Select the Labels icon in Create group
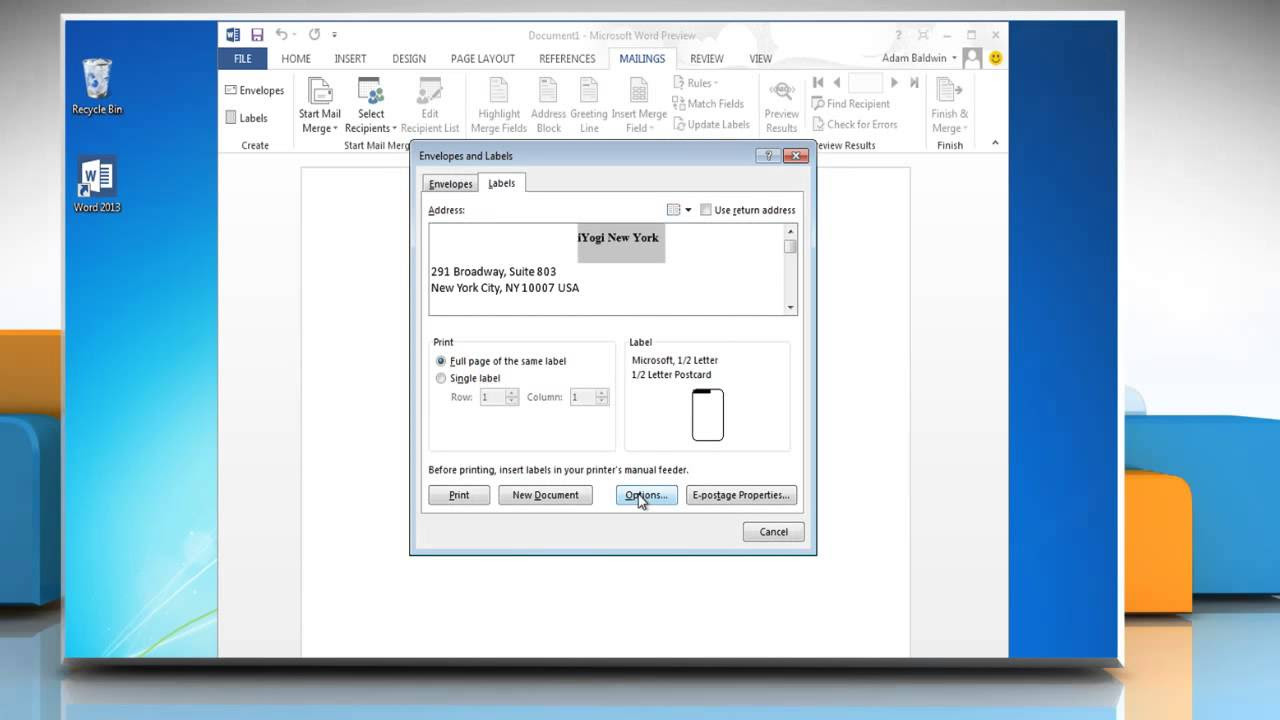 coord(247,118)
